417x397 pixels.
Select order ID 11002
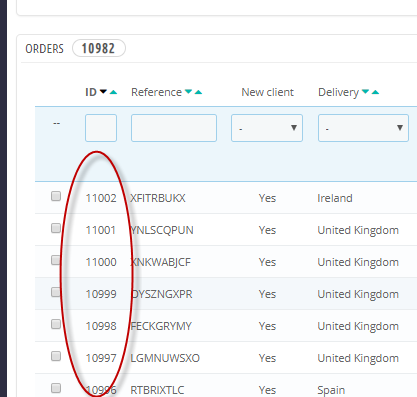click(101, 198)
